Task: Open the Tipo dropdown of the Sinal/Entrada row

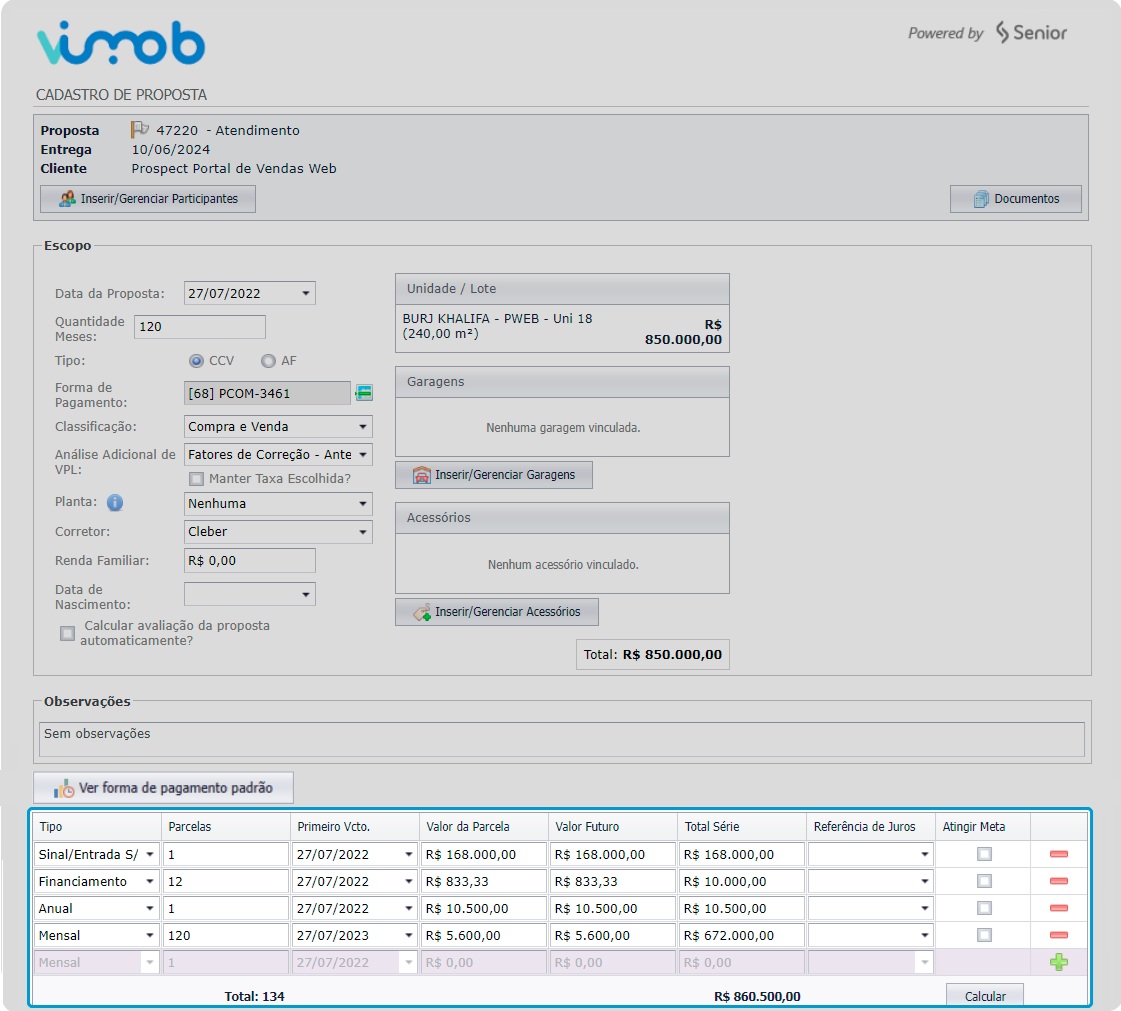Action: (x=150, y=854)
